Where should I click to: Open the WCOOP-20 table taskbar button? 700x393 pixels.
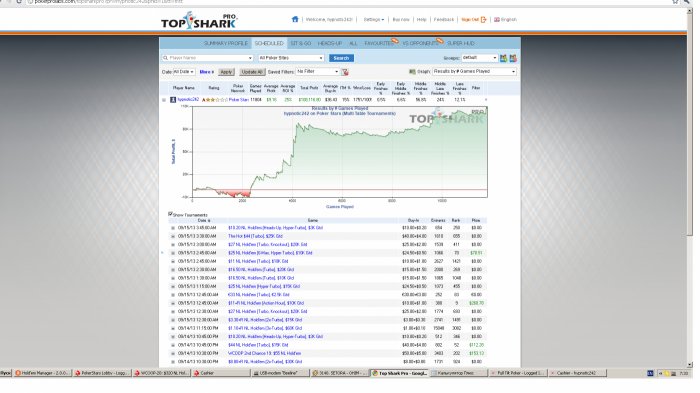click(162, 373)
